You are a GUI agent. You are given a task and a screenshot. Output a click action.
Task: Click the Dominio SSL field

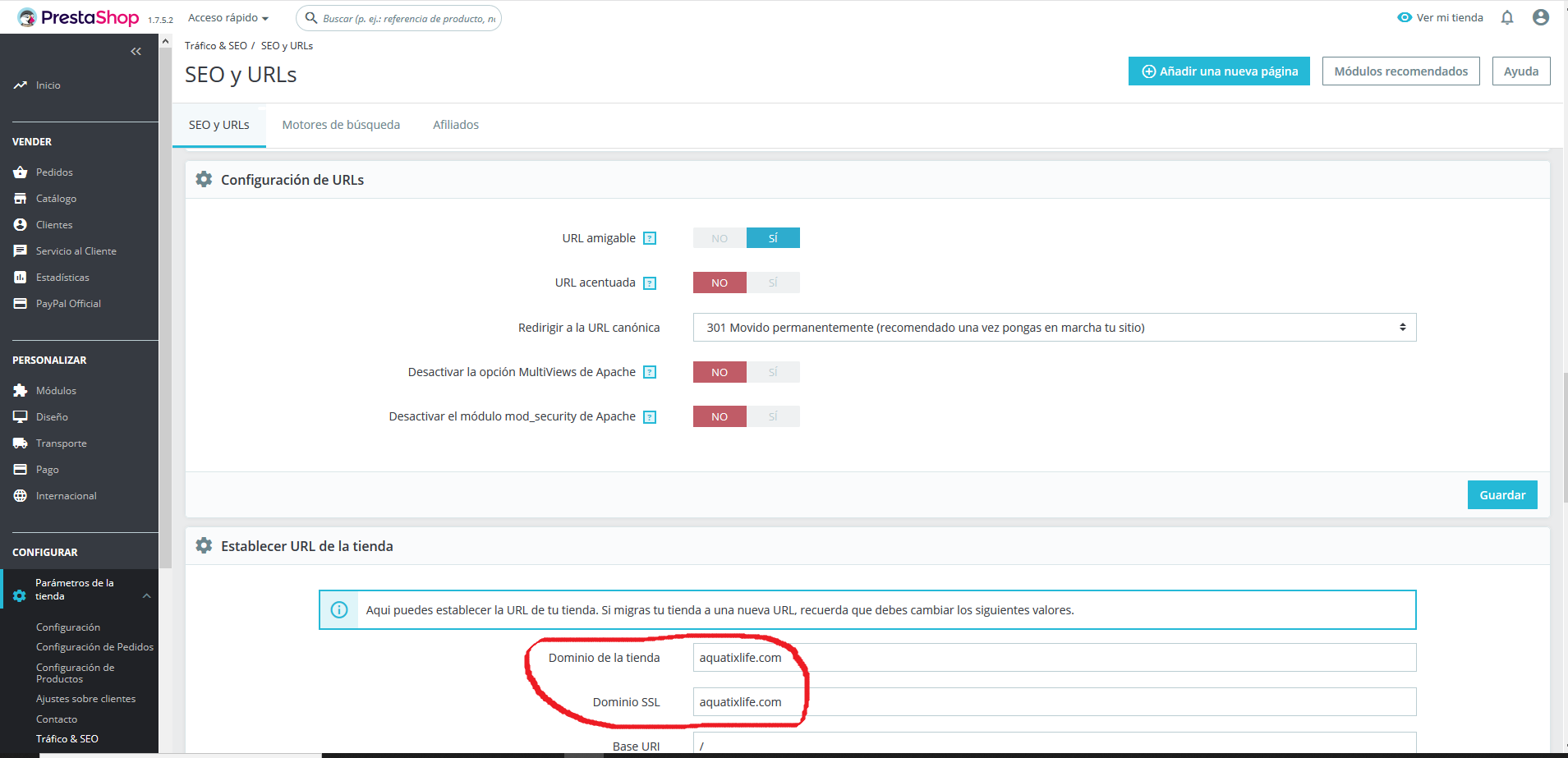coord(1055,702)
